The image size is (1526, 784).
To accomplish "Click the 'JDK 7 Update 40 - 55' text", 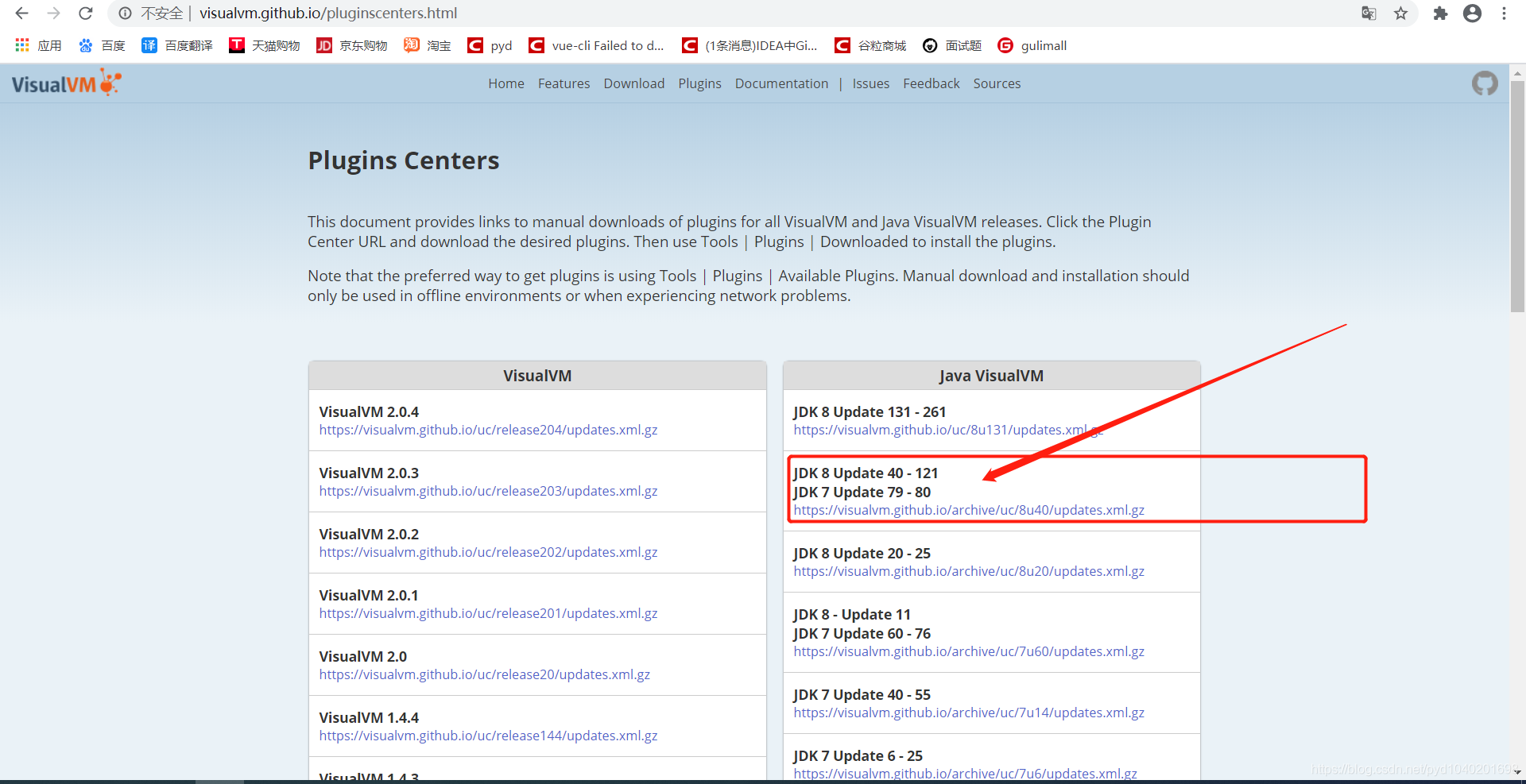I will (862, 694).
